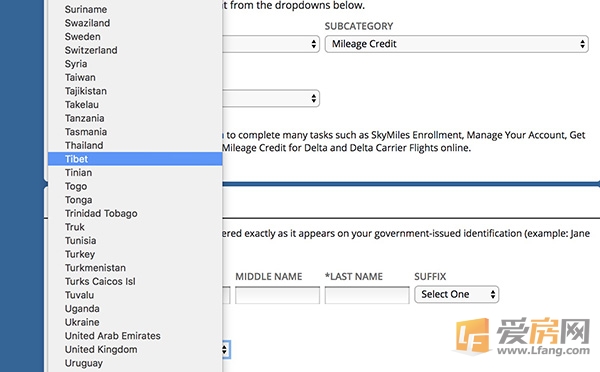The width and height of the screenshot is (600, 372).
Task: Open the category dropdown left of Subcategory
Action: tap(271, 44)
